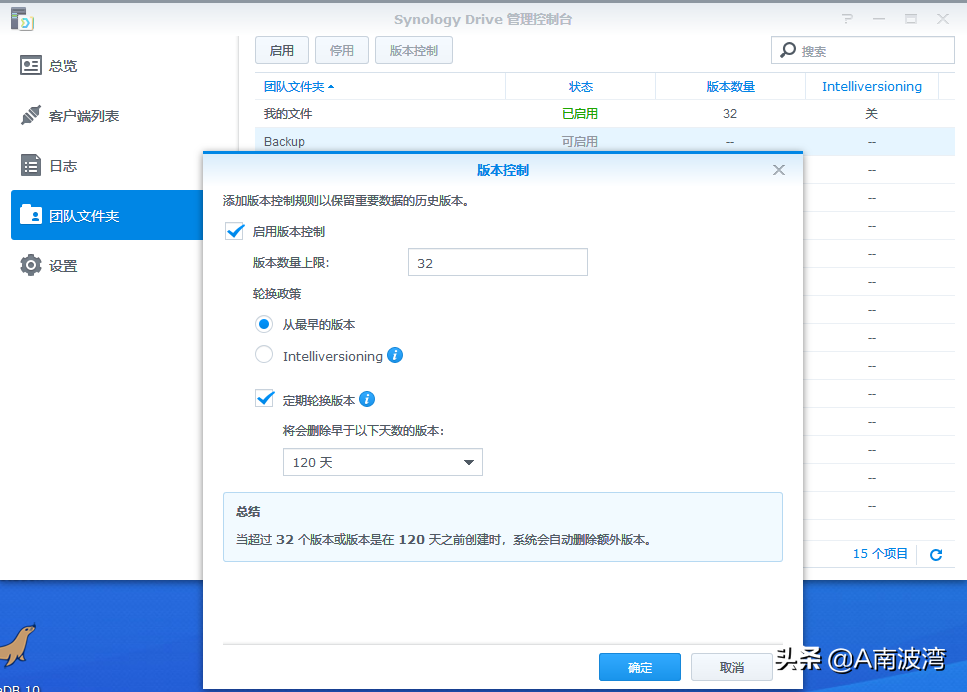Click the 设置 gear icon

[30, 265]
